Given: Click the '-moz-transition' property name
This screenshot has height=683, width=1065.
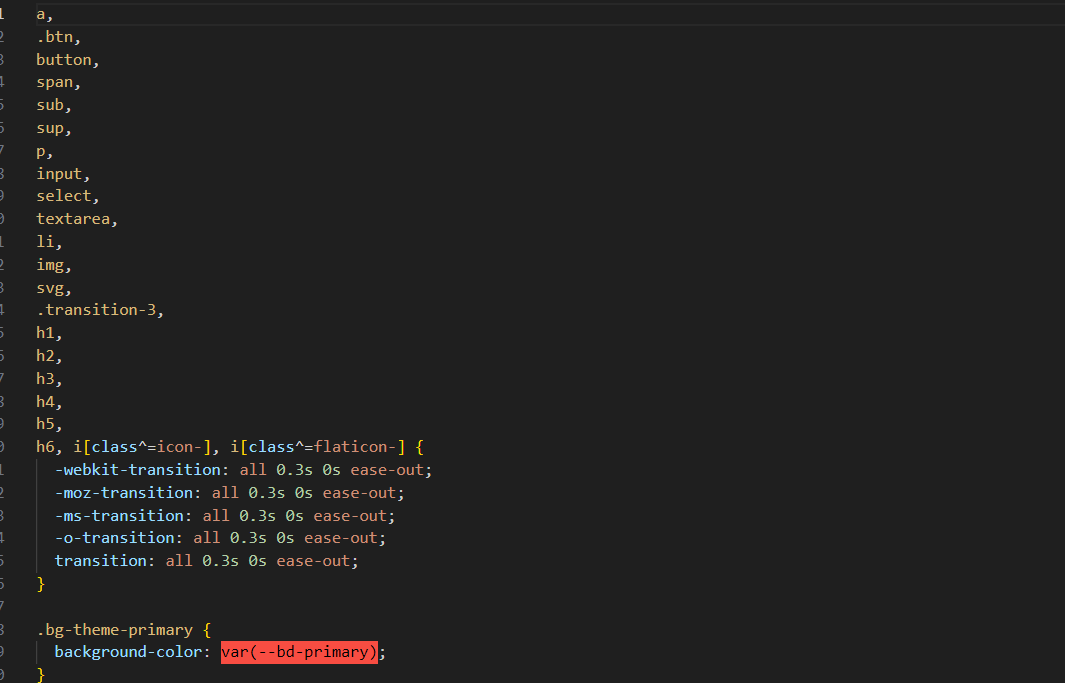Looking at the screenshot, I should 124,493.
